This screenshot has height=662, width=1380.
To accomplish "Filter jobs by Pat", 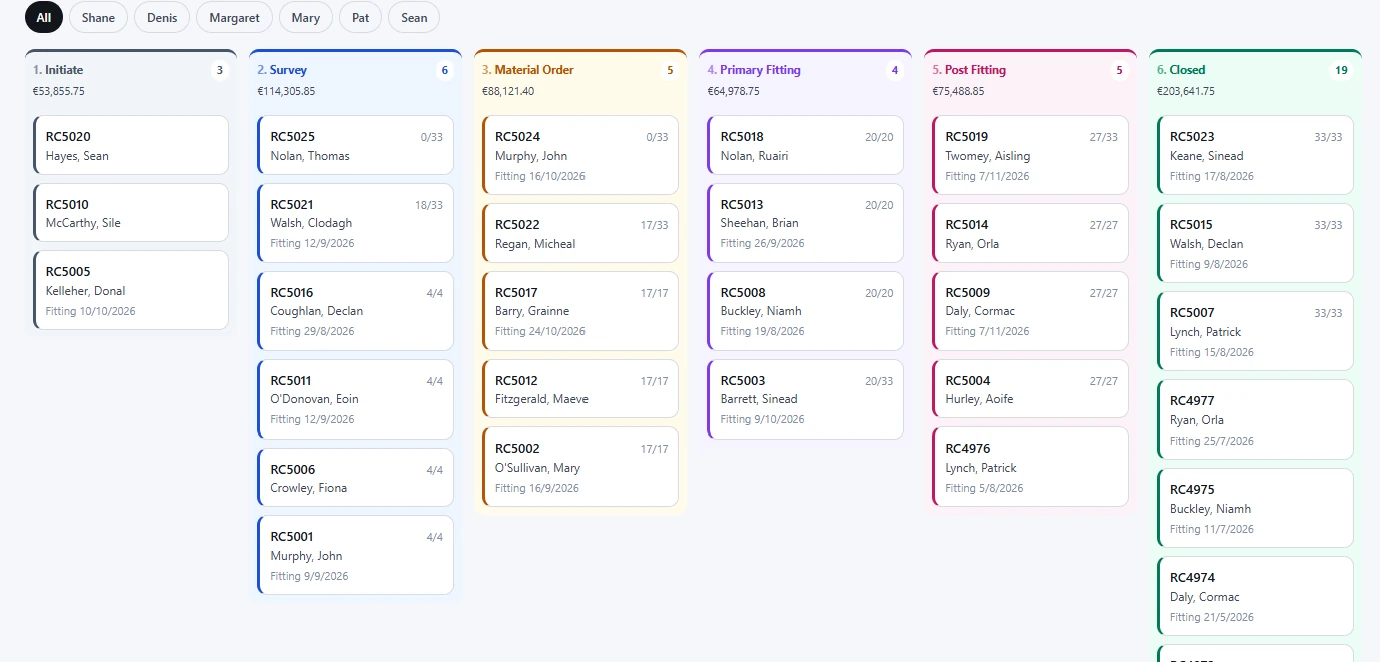I will click(x=360, y=17).
